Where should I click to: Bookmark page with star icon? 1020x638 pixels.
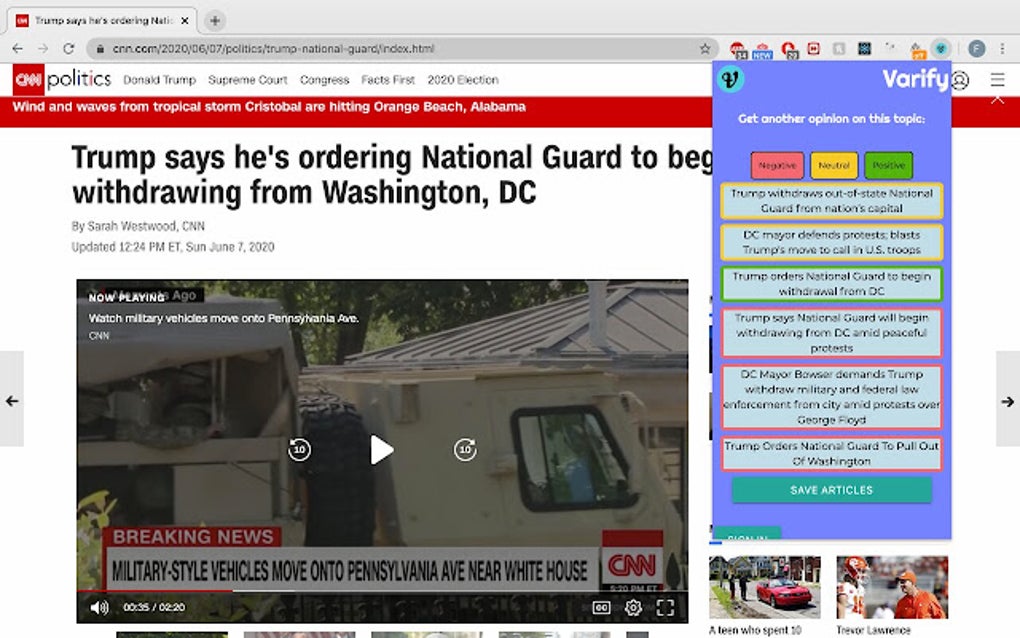pos(705,49)
